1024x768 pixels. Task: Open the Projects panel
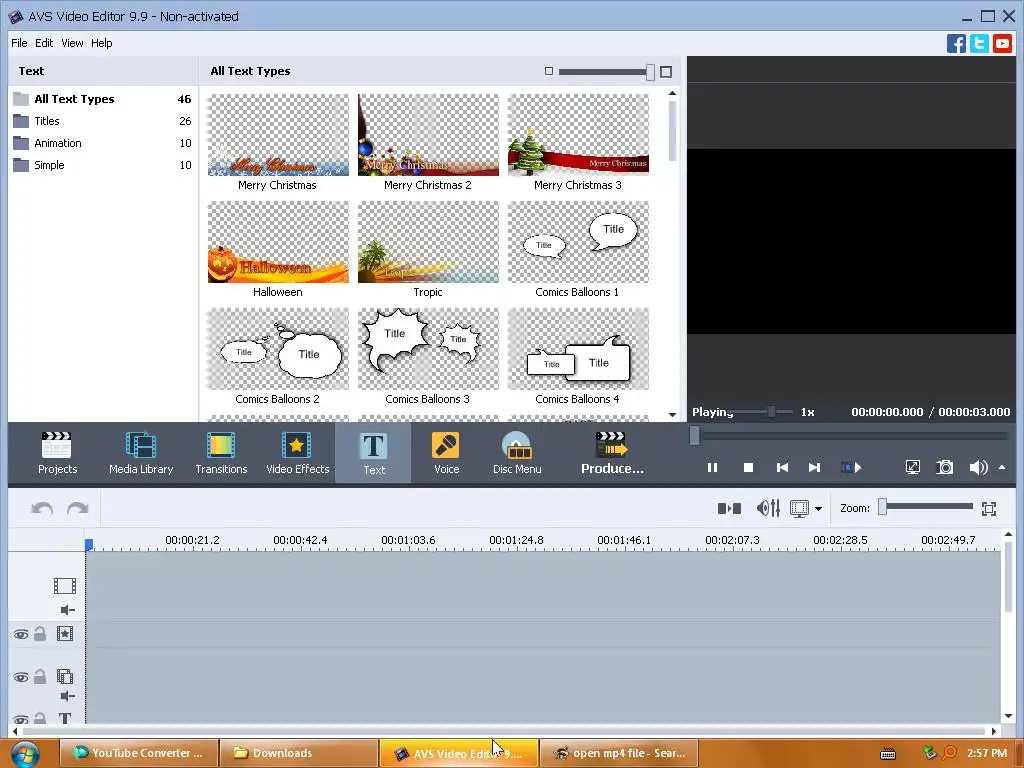tap(57, 453)
